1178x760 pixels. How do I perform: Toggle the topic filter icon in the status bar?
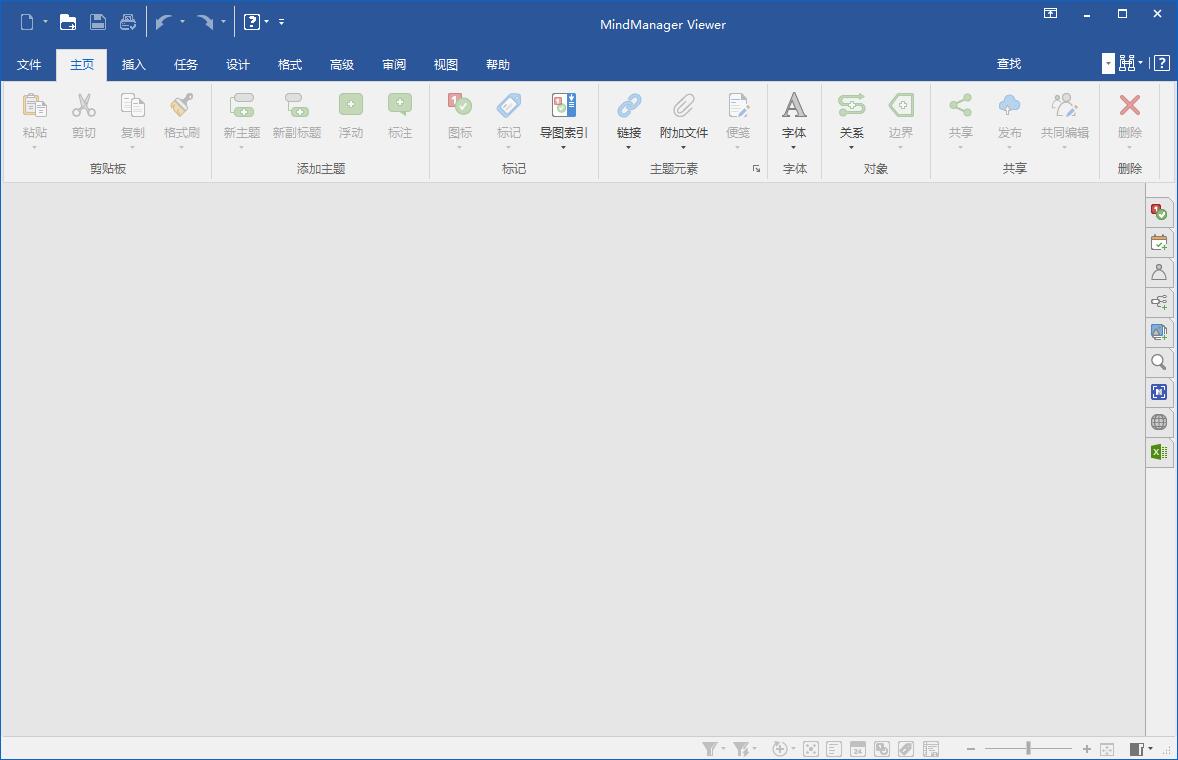point(709,748)
